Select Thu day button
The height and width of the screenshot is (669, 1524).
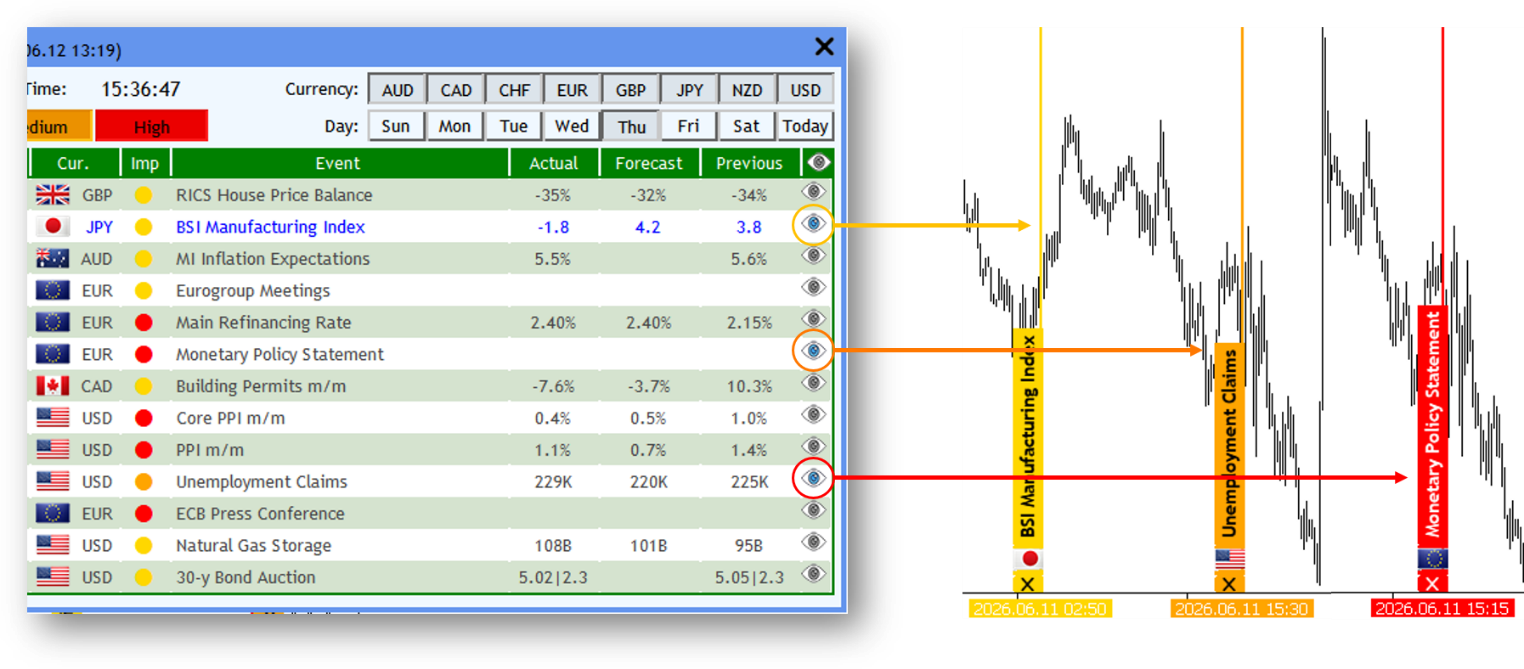click(630, 126)
